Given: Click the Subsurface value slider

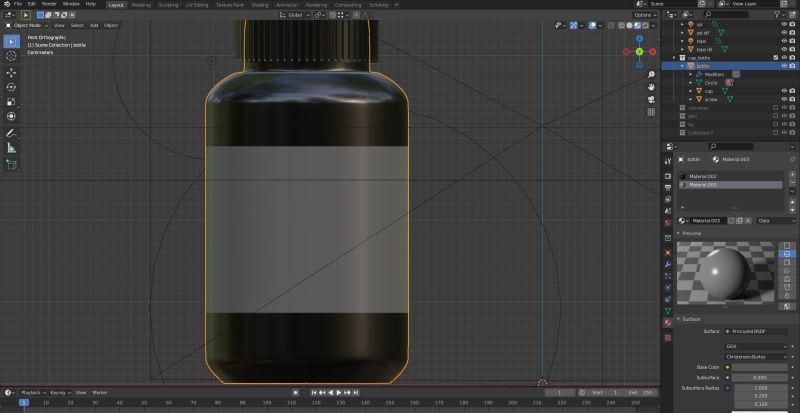Looking at the screenshot, I should pos(761,378).
